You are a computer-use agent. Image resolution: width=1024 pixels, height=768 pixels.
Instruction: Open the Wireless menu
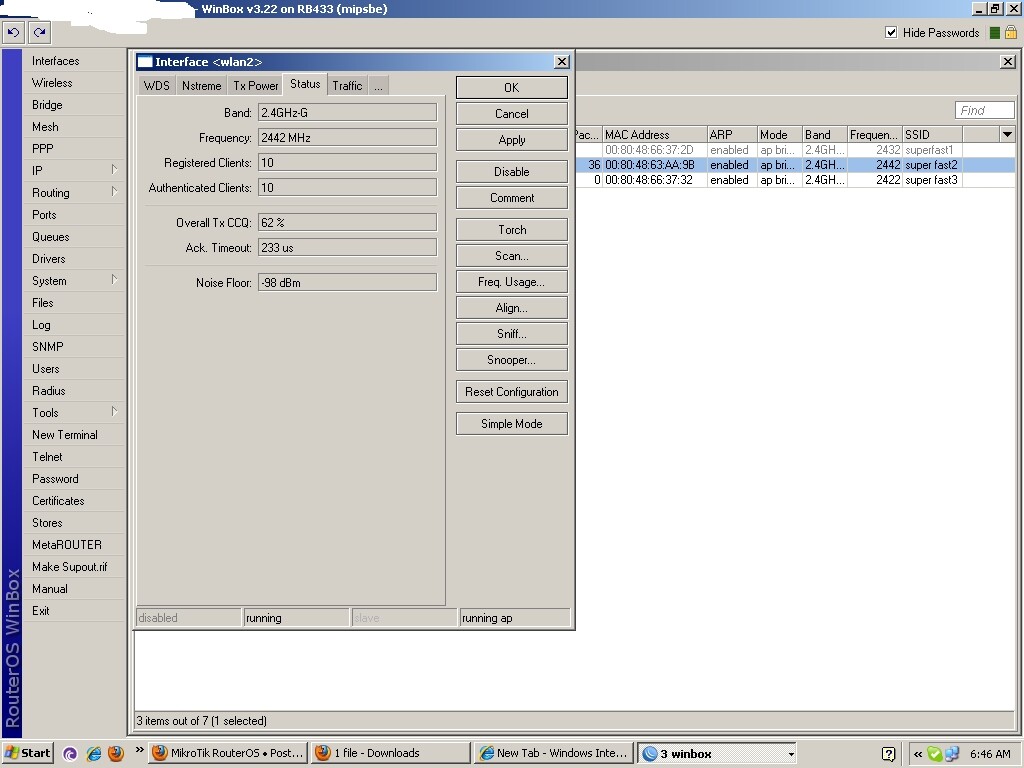52,83
